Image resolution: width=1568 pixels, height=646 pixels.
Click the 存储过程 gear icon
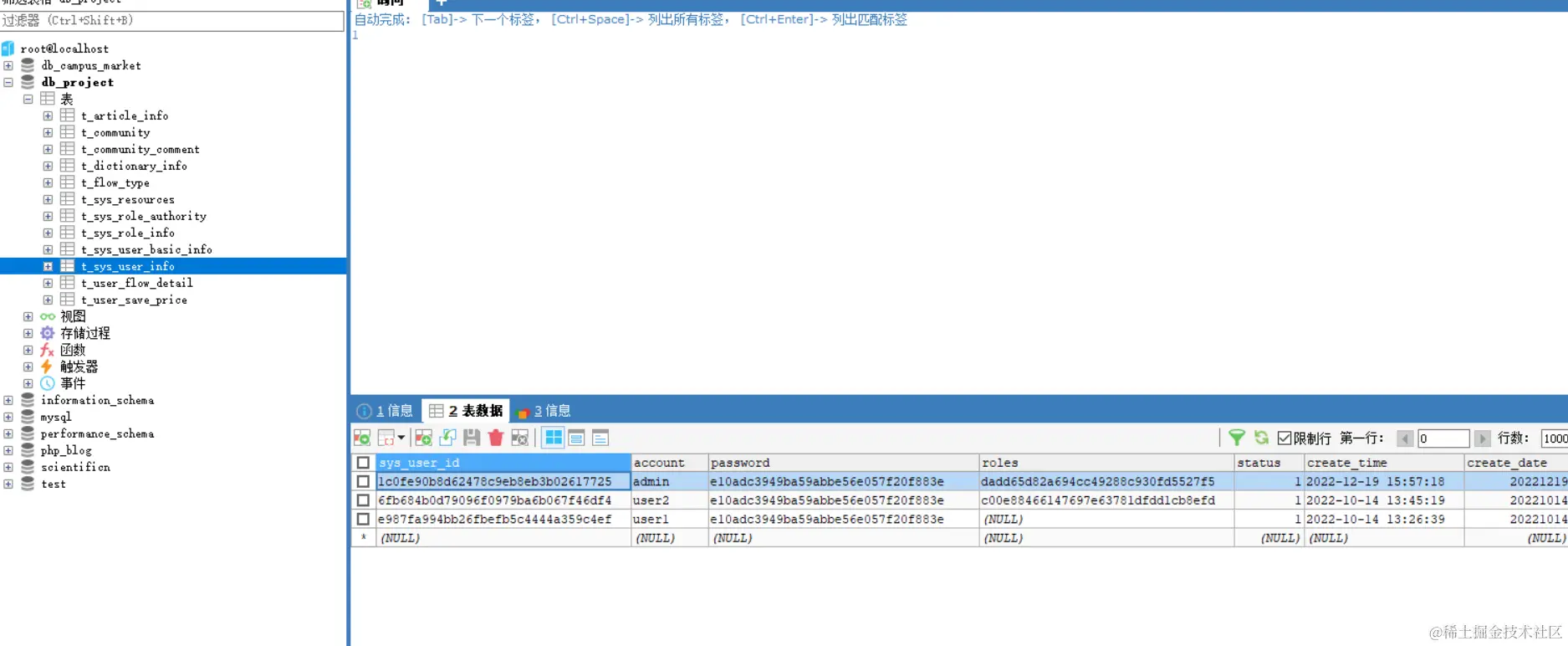point(48,333)
